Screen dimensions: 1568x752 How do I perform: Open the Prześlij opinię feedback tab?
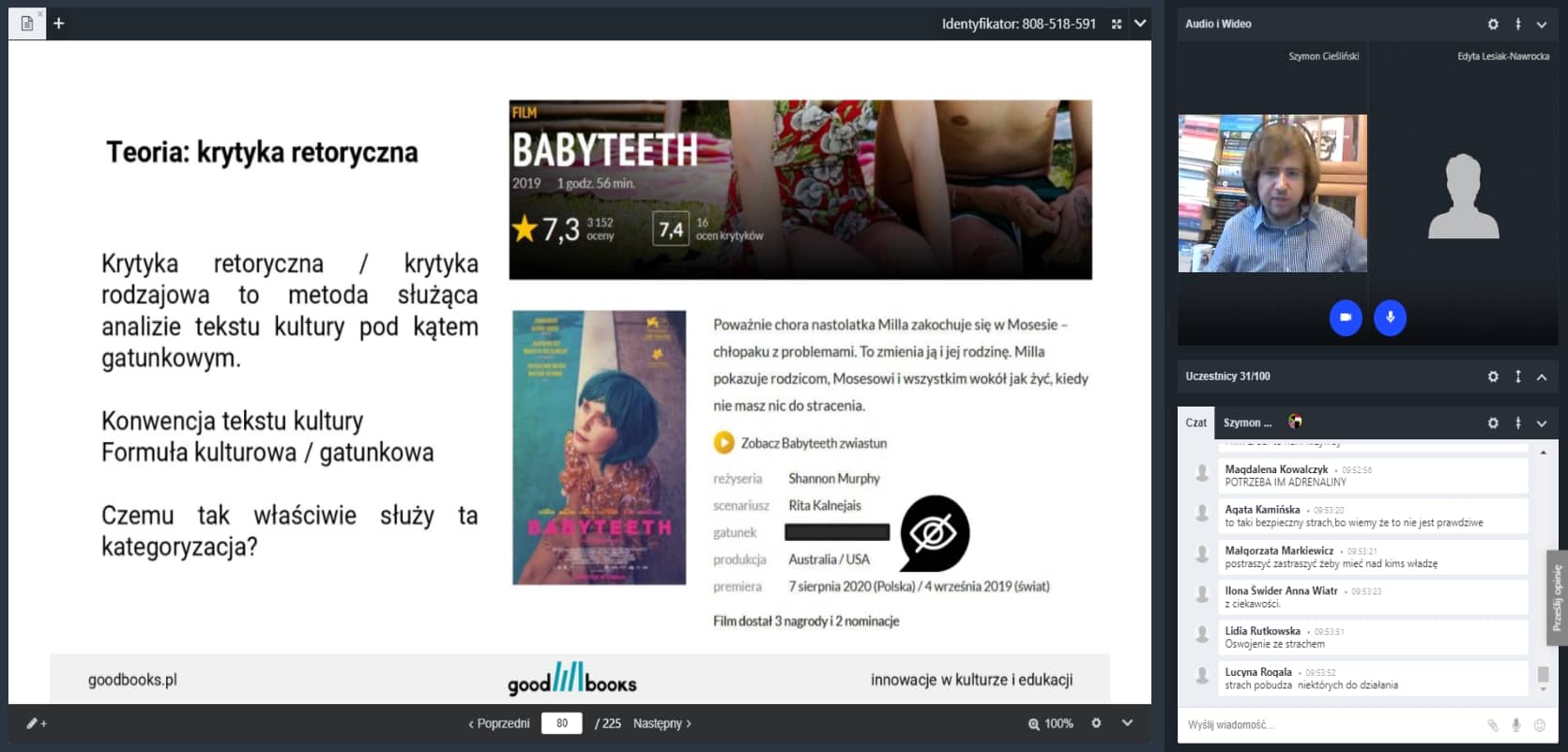(x=1557, y=598)
